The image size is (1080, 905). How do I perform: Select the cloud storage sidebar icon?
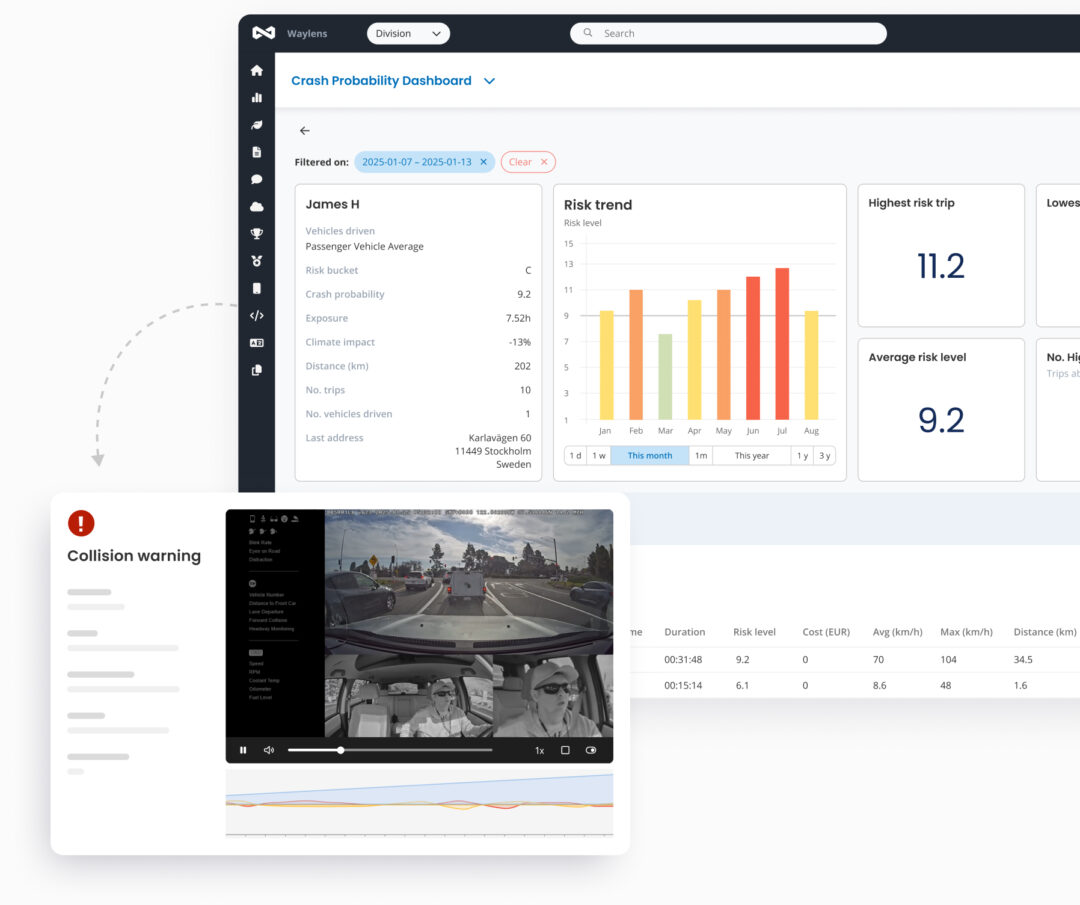coord(257,207)
